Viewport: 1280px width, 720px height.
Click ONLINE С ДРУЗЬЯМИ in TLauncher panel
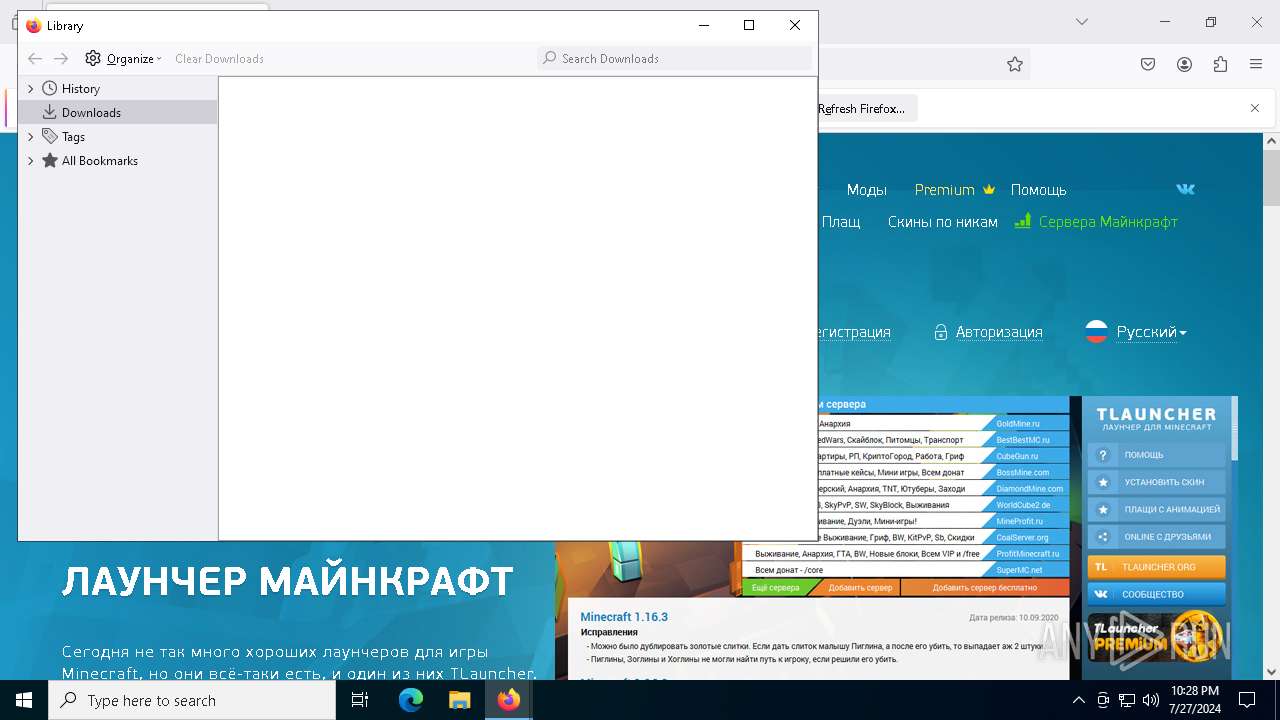1157,537
